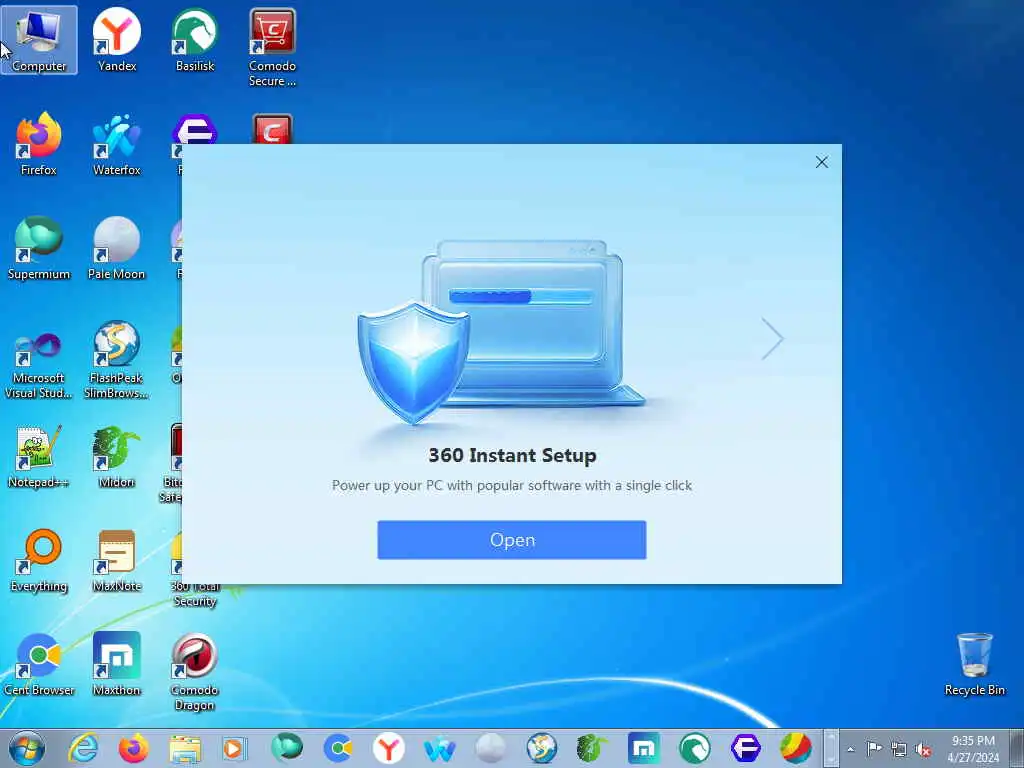Launch Basilisk from the taskbar

point(694,748)
